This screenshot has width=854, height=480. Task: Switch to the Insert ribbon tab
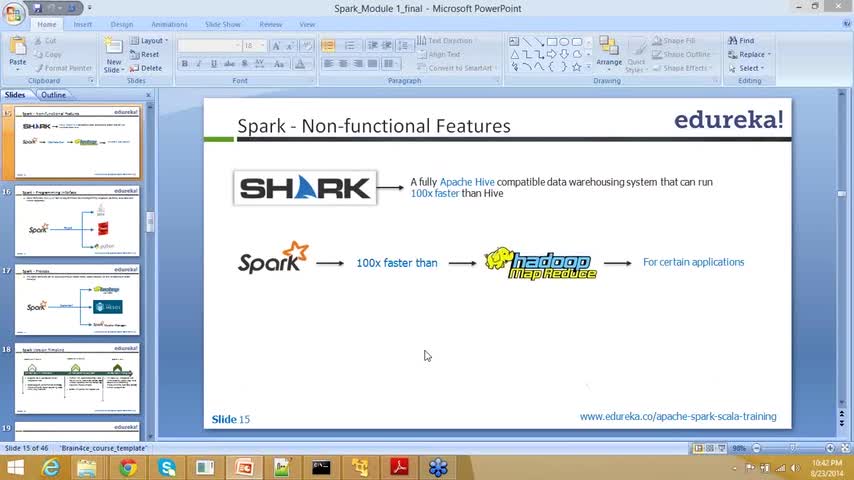coord(83,25)
